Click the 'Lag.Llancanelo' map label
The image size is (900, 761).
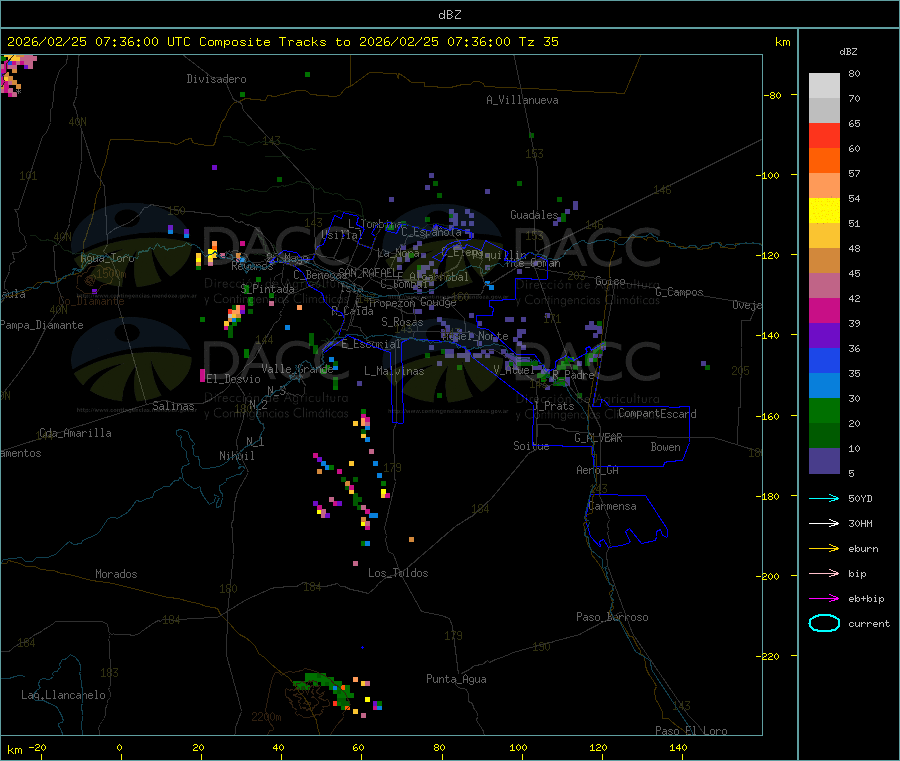(x=63, y=695)
